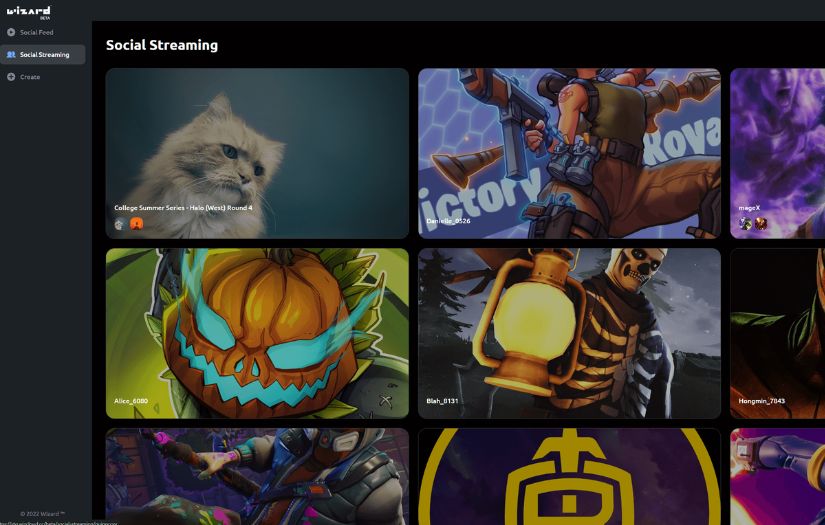Open the Social Feed menu item
The height and width of the screenshot is (525, 825).
click(x=43, y=32)
